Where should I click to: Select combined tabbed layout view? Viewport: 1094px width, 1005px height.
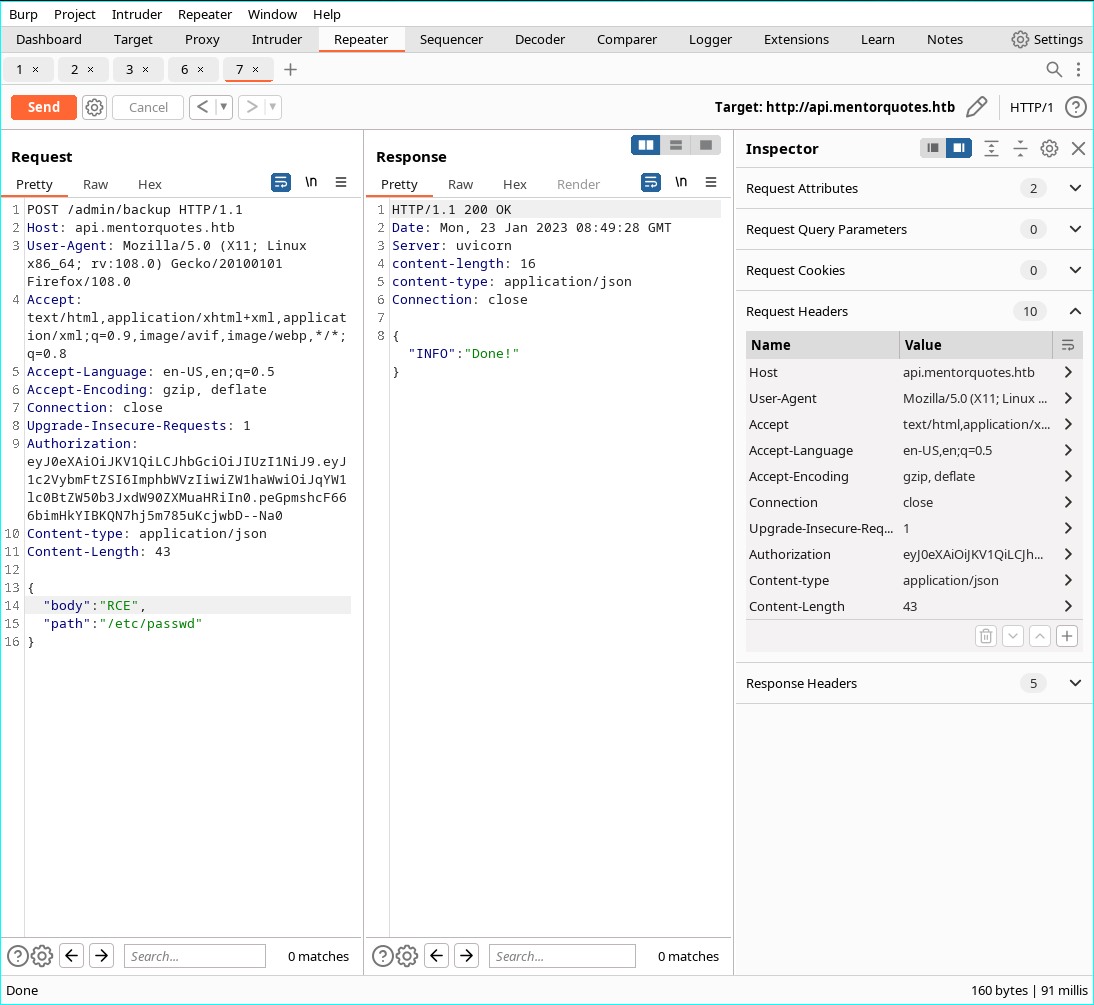[x=705, y=145]
